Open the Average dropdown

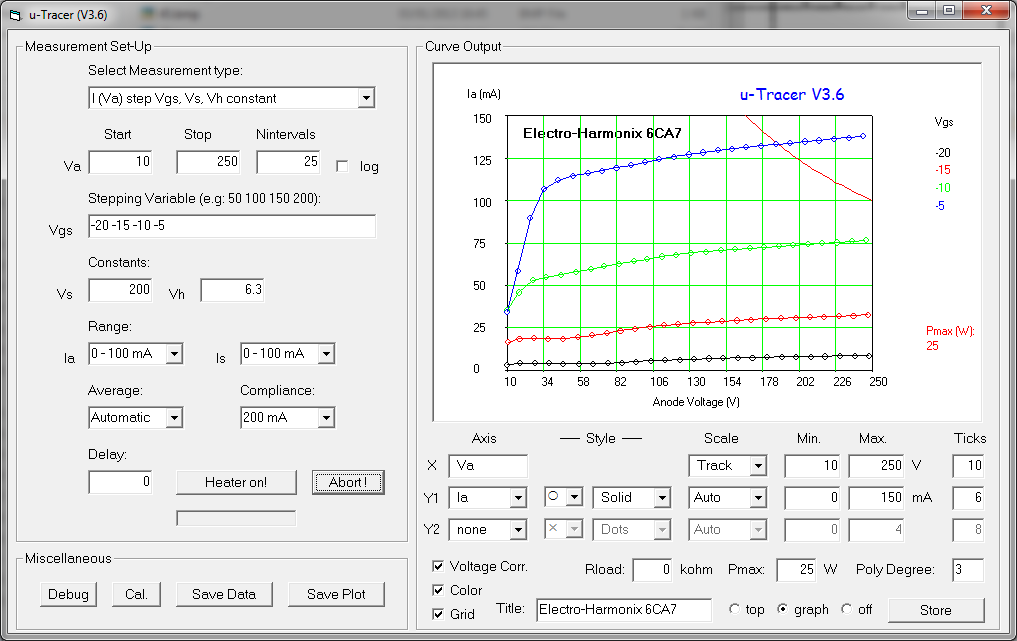[173, 418]
